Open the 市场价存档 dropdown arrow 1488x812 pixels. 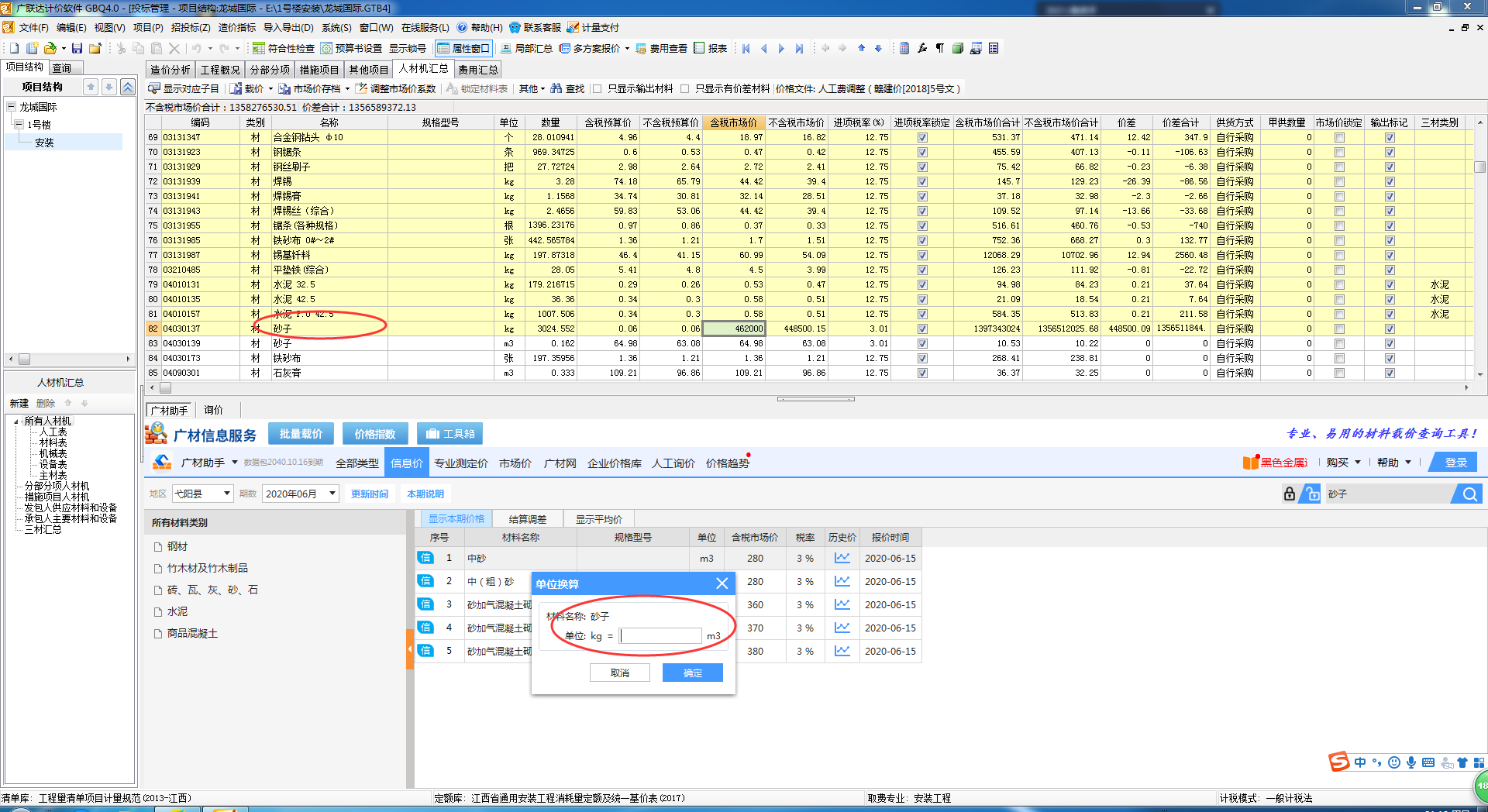[347, 88]
